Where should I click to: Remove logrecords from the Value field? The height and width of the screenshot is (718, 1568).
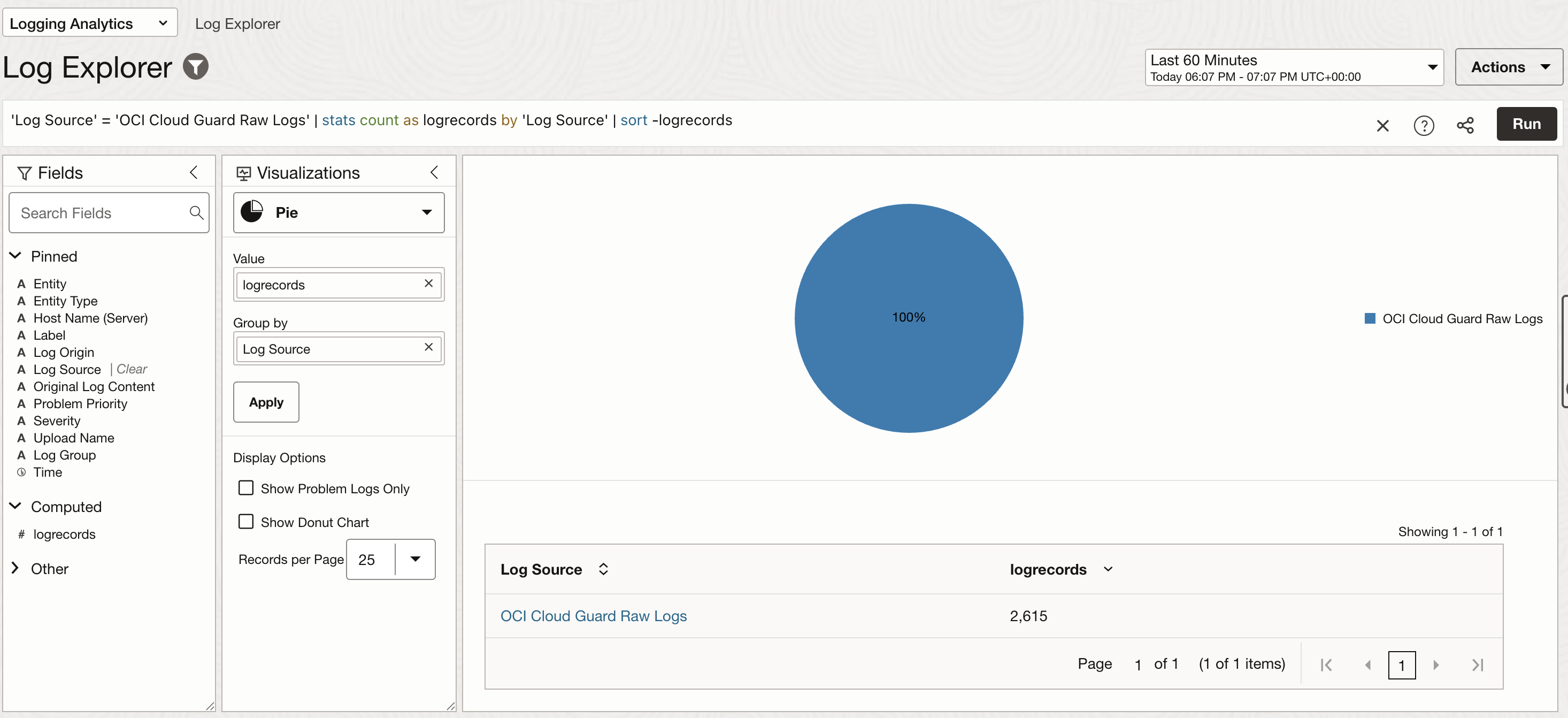click(428, 283)
